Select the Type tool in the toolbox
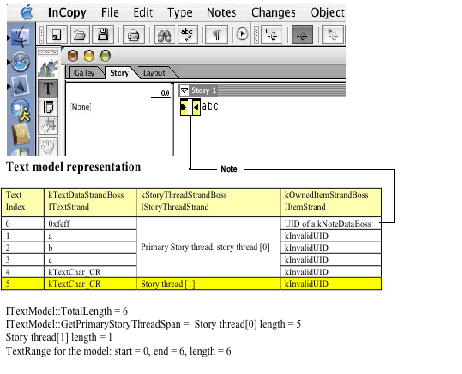 (x=48, y=89)
